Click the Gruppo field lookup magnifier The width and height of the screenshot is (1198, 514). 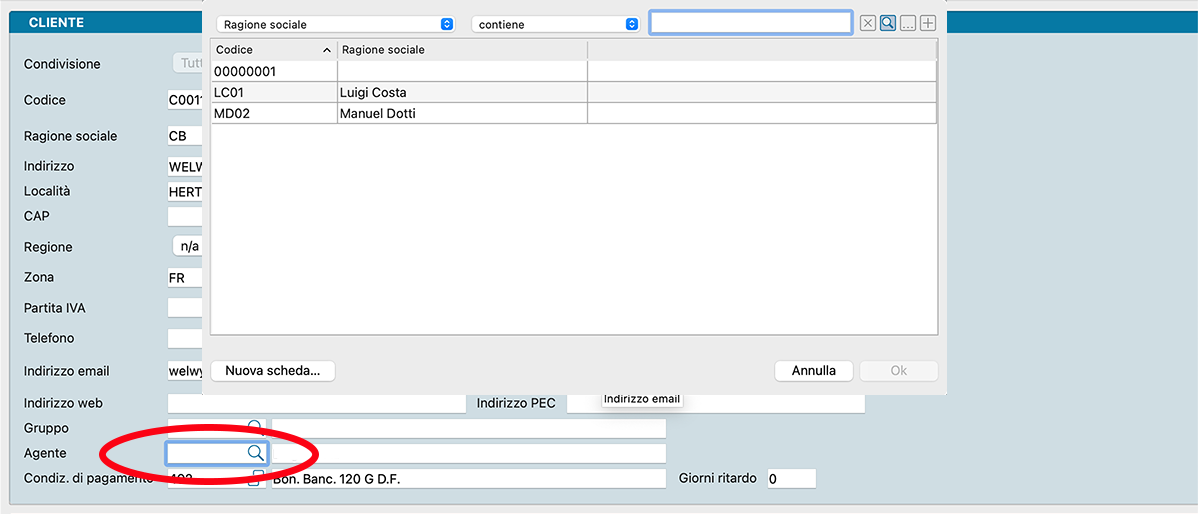[x=256, y=427]
